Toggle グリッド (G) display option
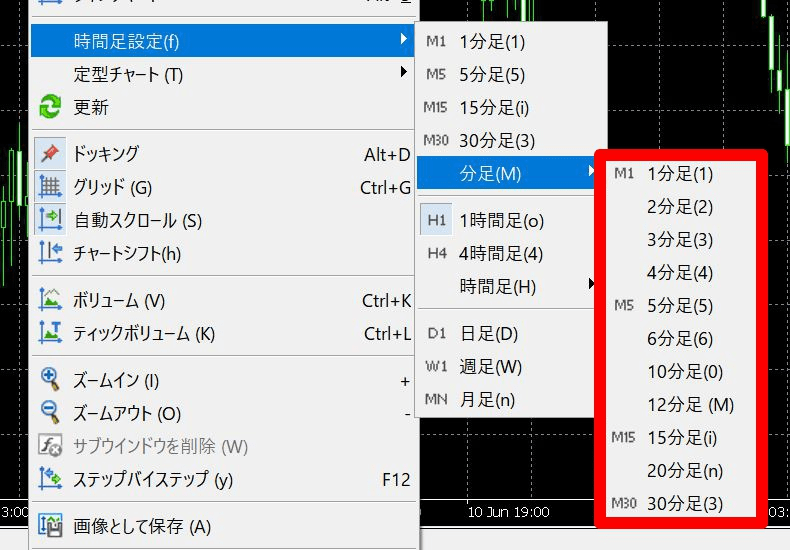Image resolution: width=790 pixels, height=550 pixels. (x=112, y=187)
